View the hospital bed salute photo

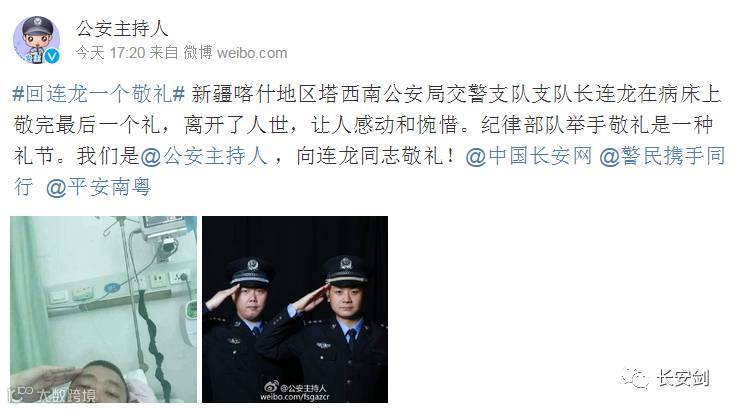tap(103, 309)
